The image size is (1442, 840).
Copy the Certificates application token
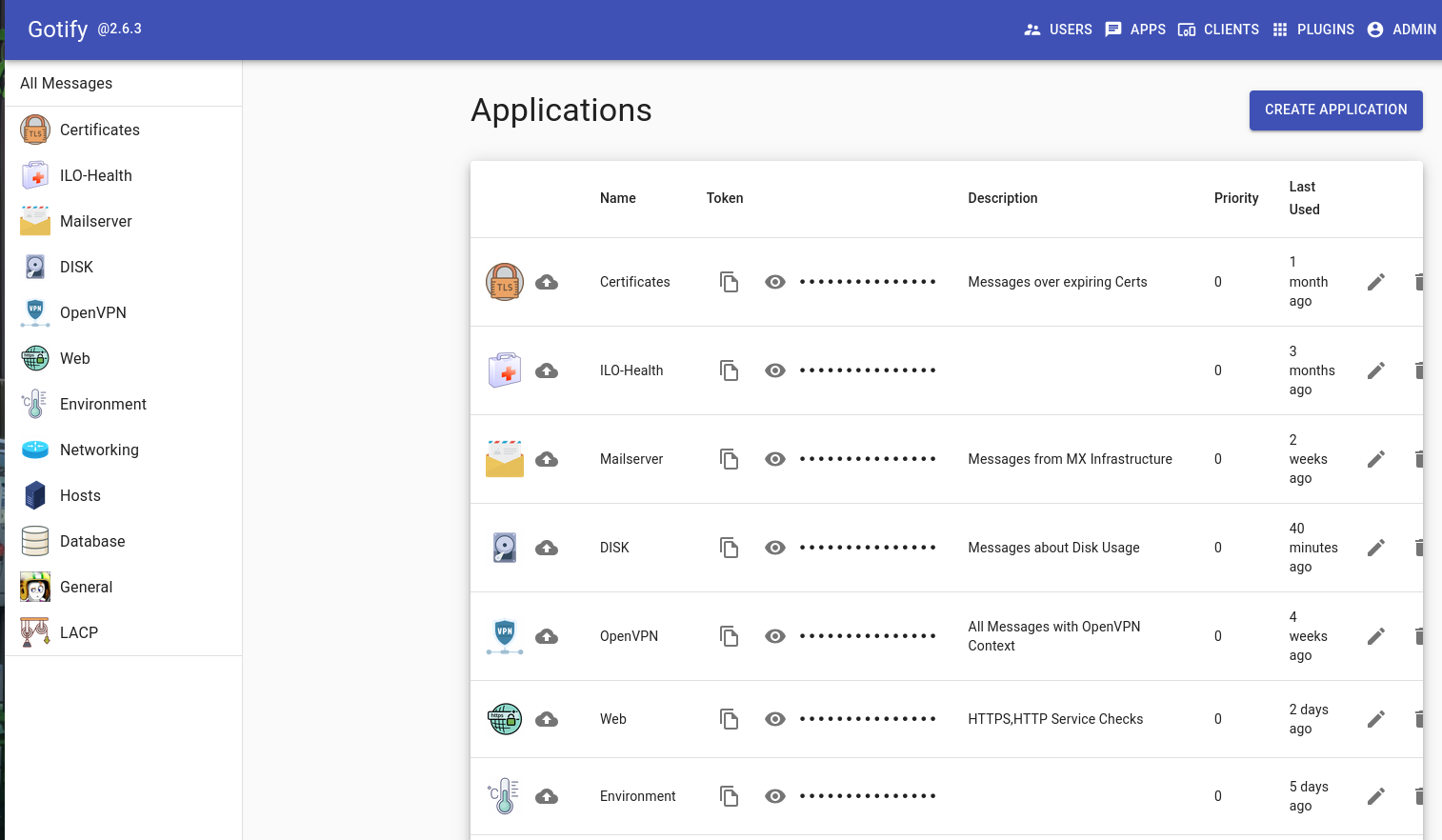pyautogui.click(x=729, y=282)
